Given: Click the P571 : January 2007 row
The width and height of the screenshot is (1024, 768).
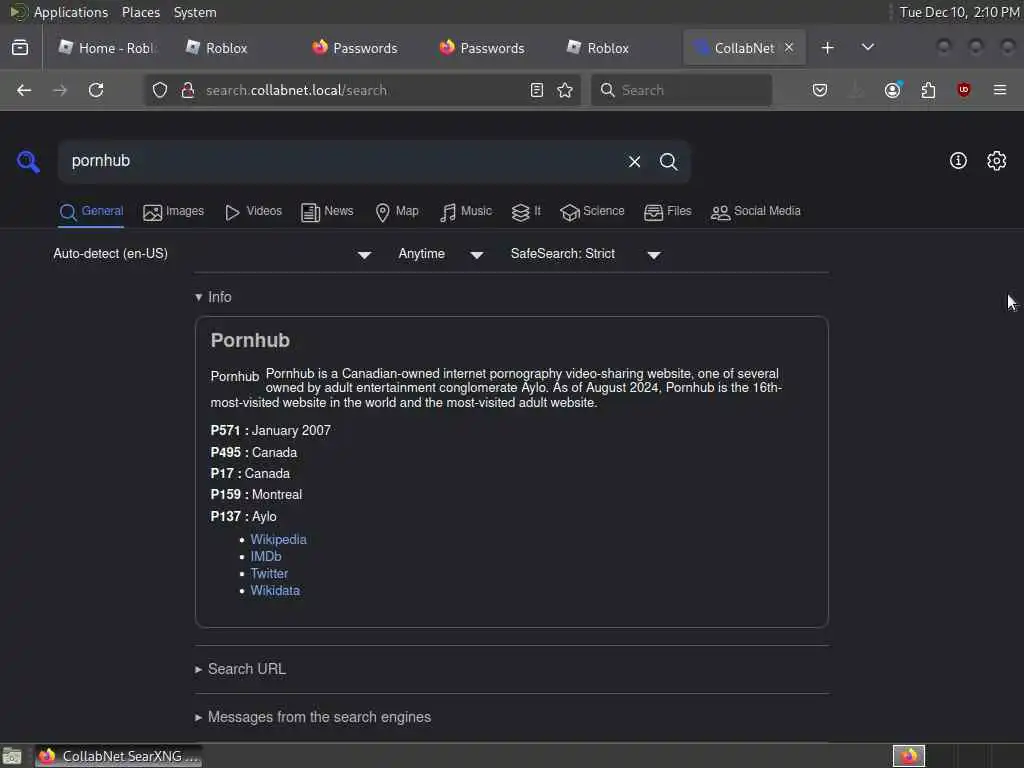Looking at the screenshot, I should click(270, 430).
